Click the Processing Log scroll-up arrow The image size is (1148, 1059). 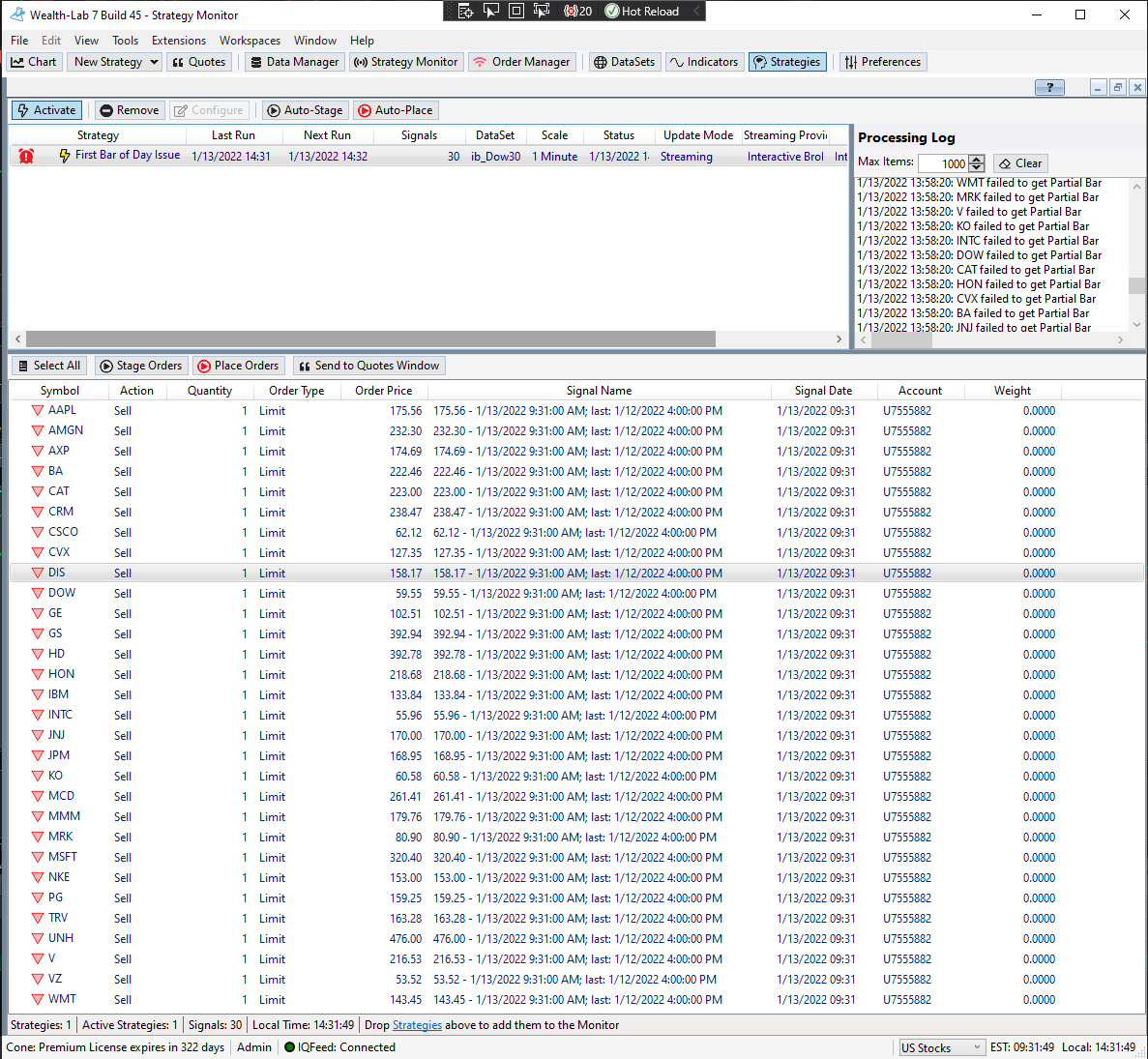tap(1137, 186)
